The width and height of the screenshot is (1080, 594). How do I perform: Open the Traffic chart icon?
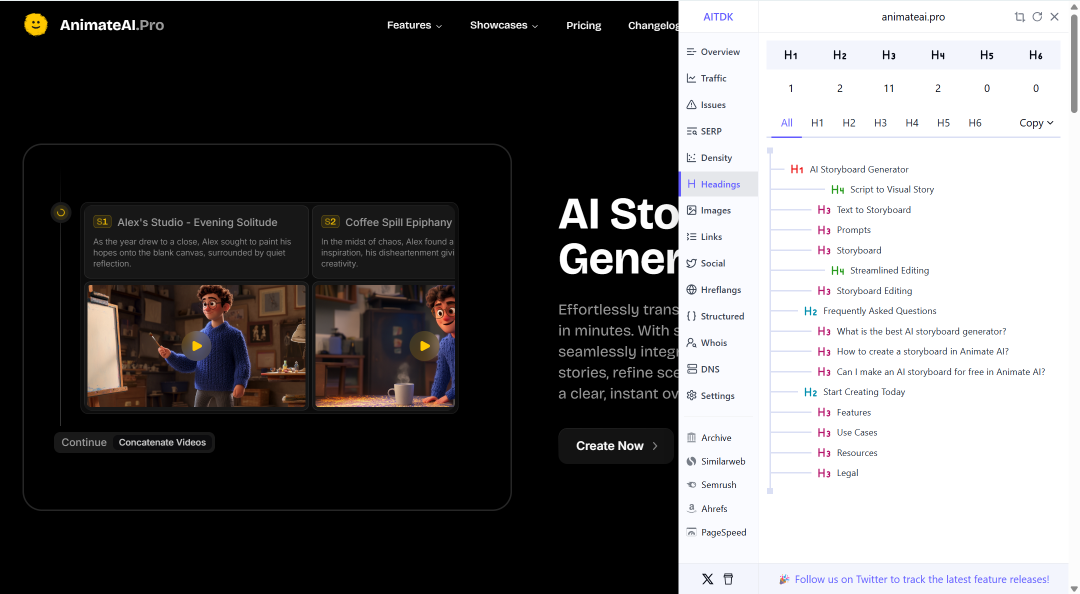point(691,78)
